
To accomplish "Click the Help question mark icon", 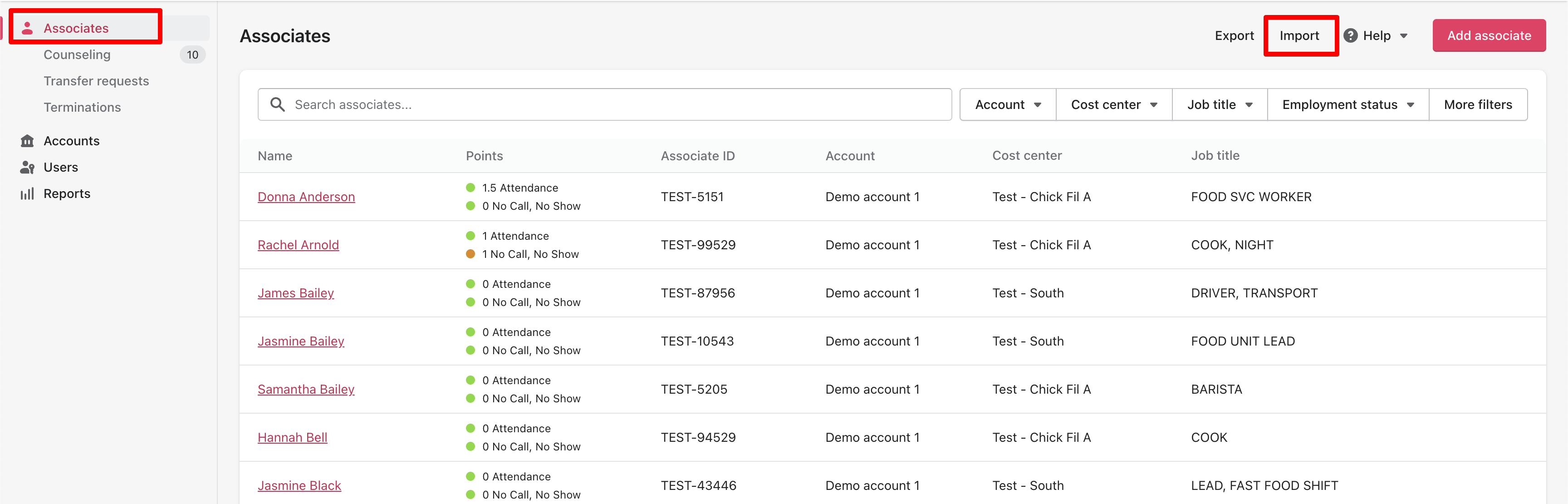I will 1350,35.
